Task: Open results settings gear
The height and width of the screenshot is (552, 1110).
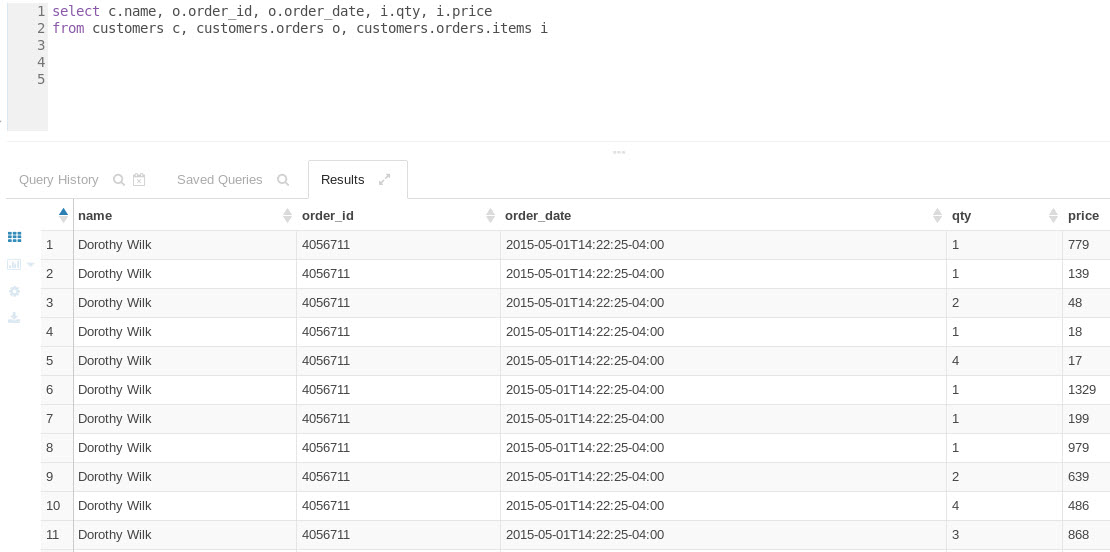Action: pyautogui.click(x=14, y=292)
